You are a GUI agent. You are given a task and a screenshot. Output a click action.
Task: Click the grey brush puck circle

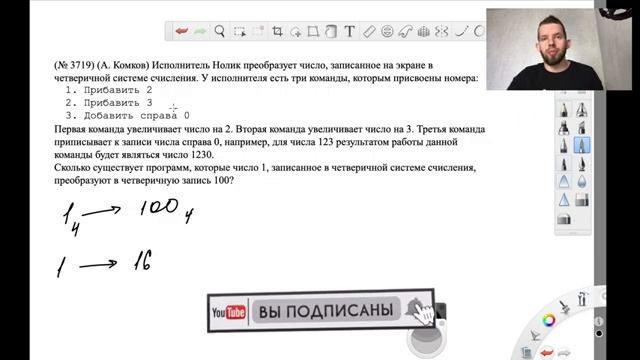click(x=426, y=340)
